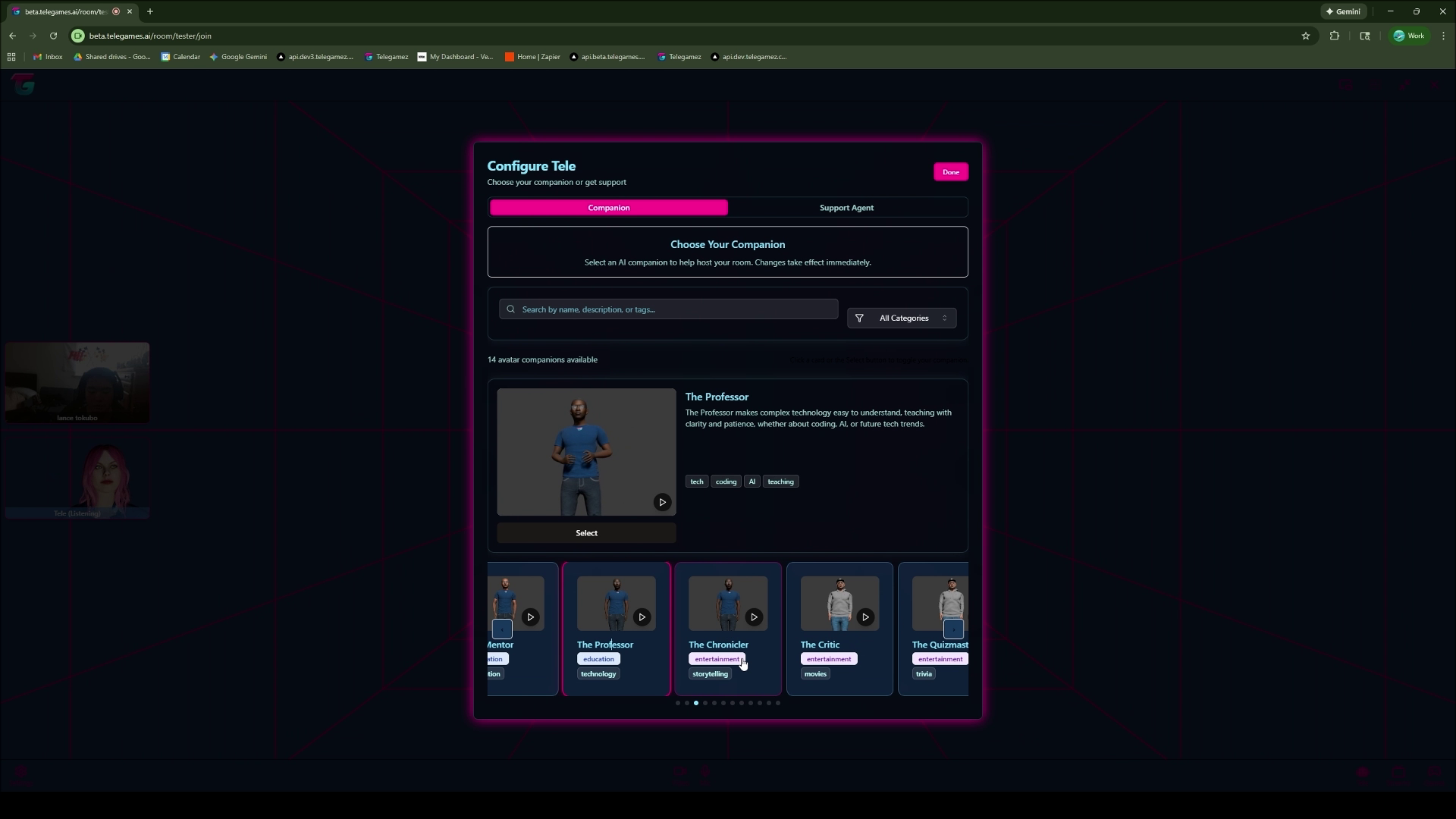
Task: Bookmark this page with the star icon
Action: click(1307, 36)
